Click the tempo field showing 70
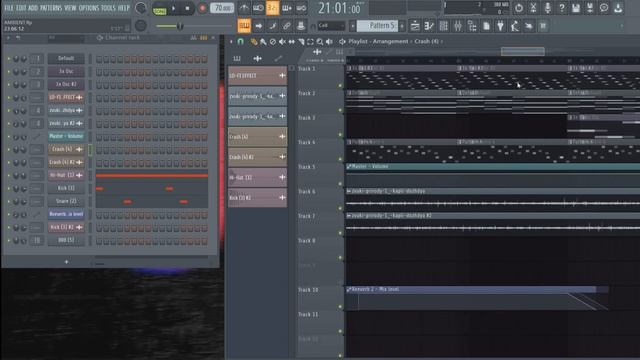The width and height of the screenshot is (640, 360). (222, 8)
